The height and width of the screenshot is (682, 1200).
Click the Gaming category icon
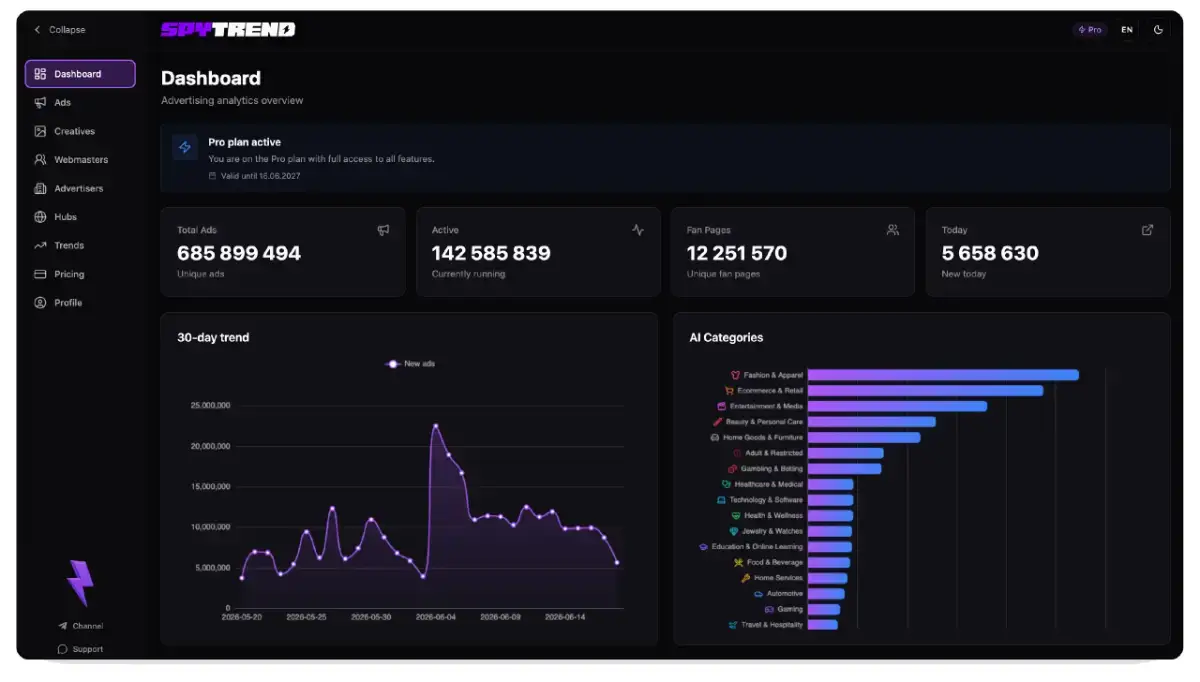click(769, 609)
